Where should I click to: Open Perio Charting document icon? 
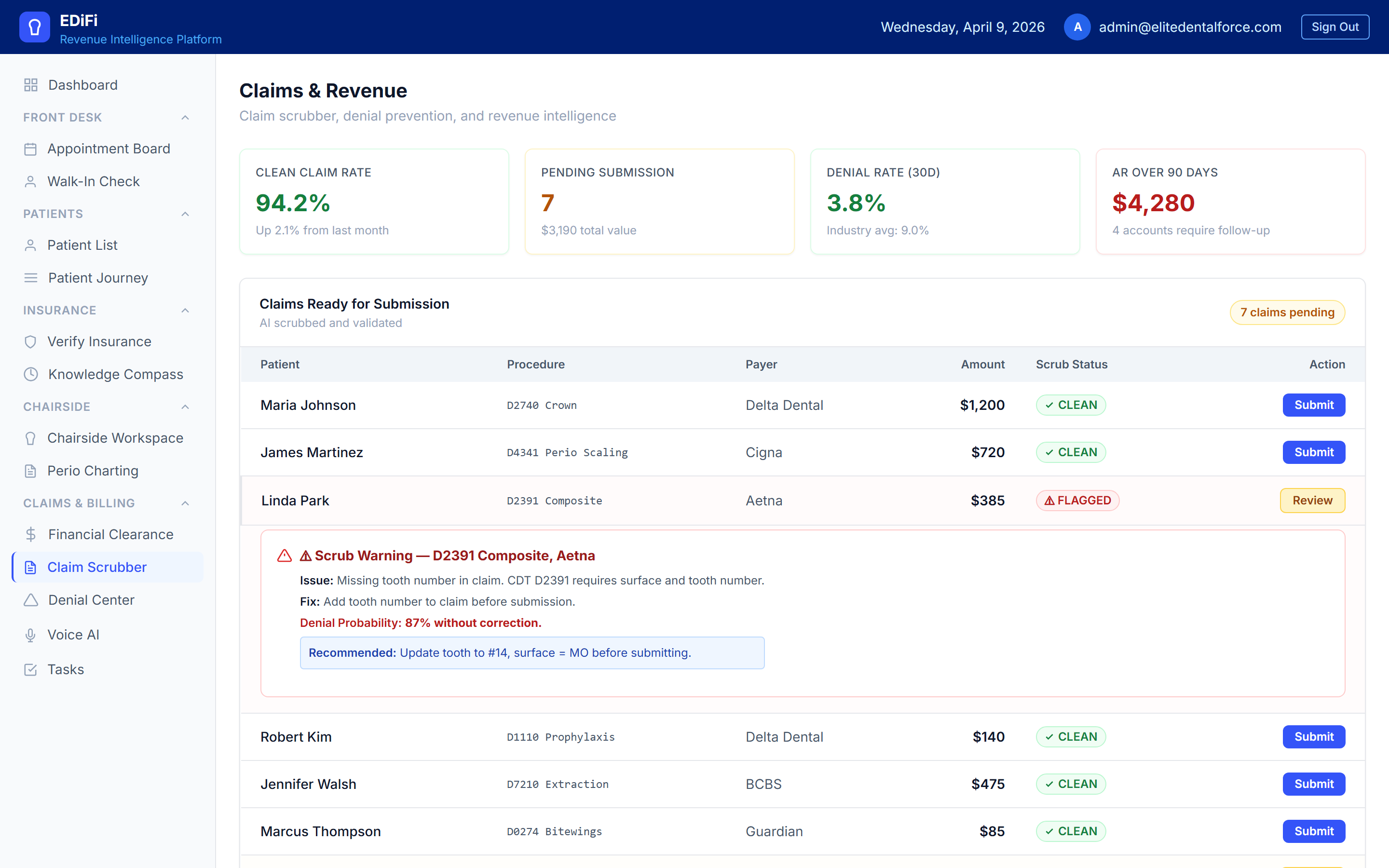[x=31, y=471]
